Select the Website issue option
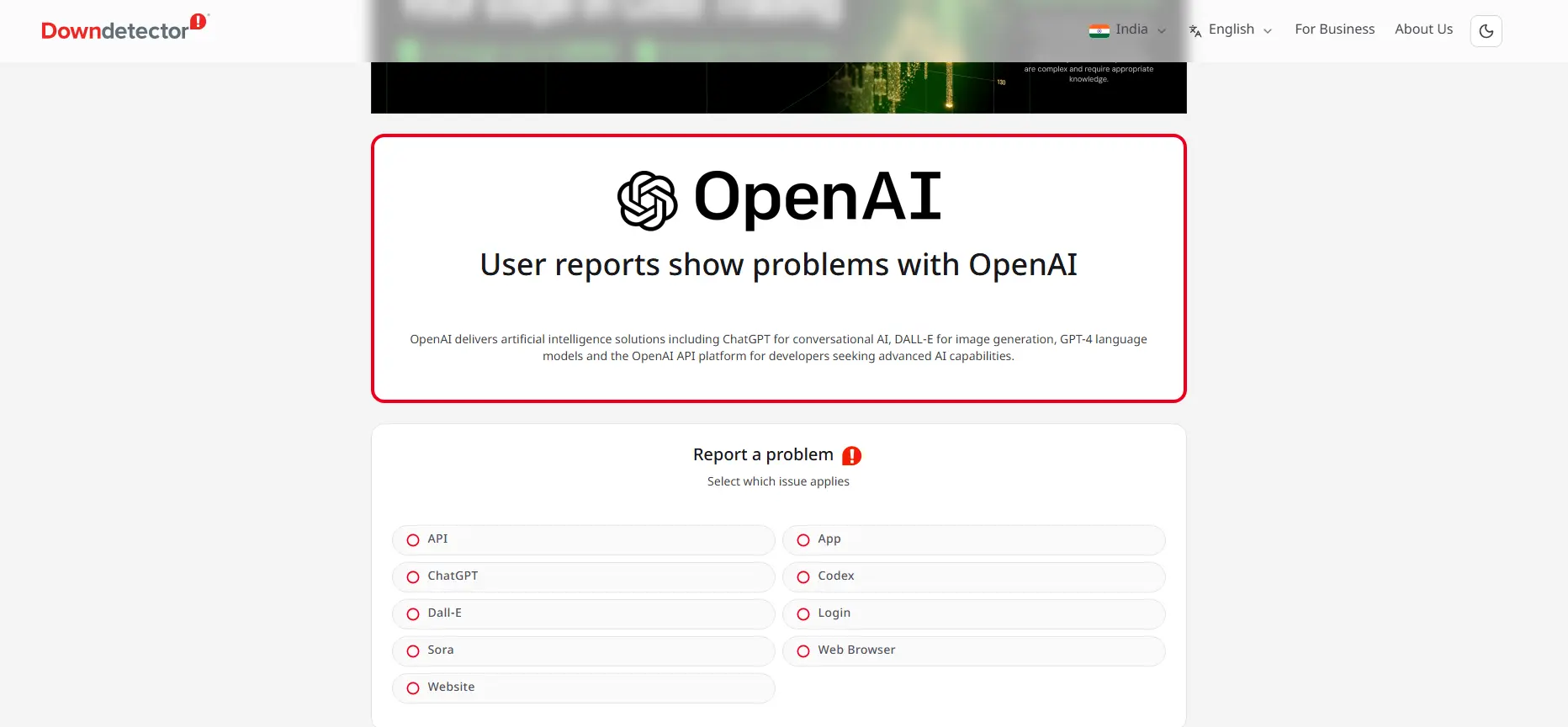This screenshot has width=1568, height=727. click(x=583, y=687)
